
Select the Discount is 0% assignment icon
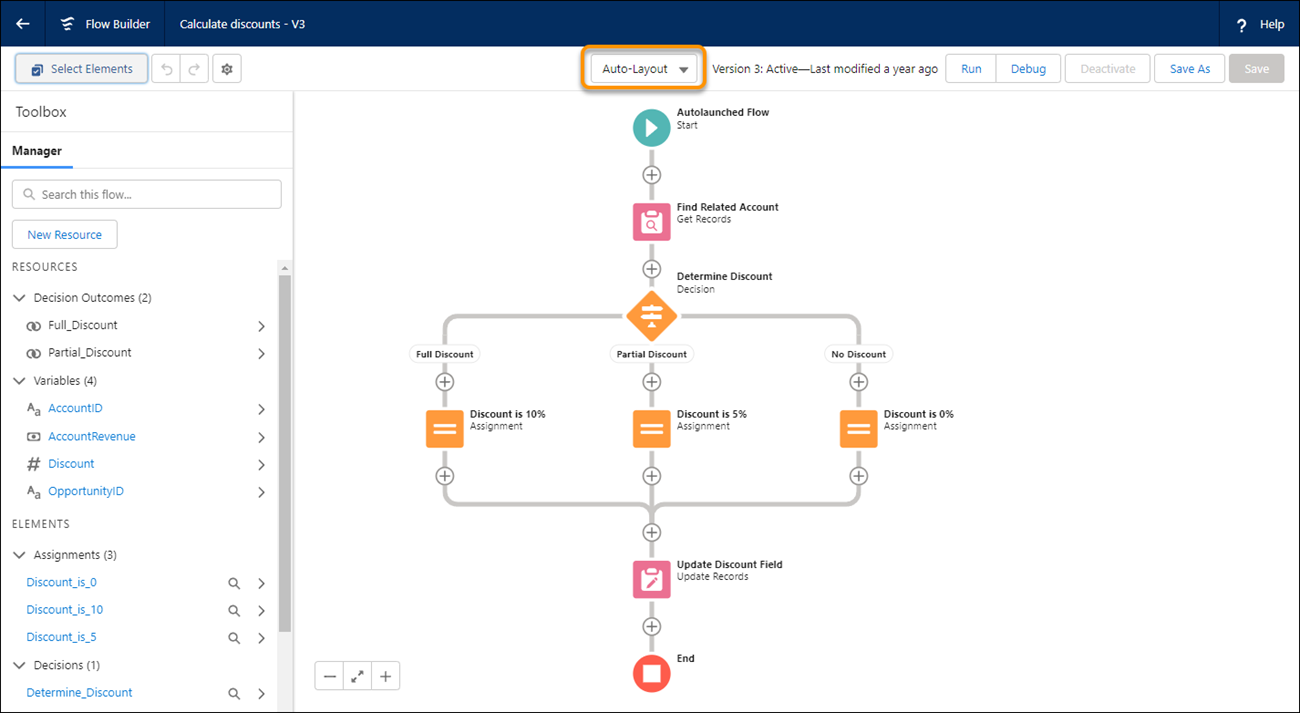858,429
